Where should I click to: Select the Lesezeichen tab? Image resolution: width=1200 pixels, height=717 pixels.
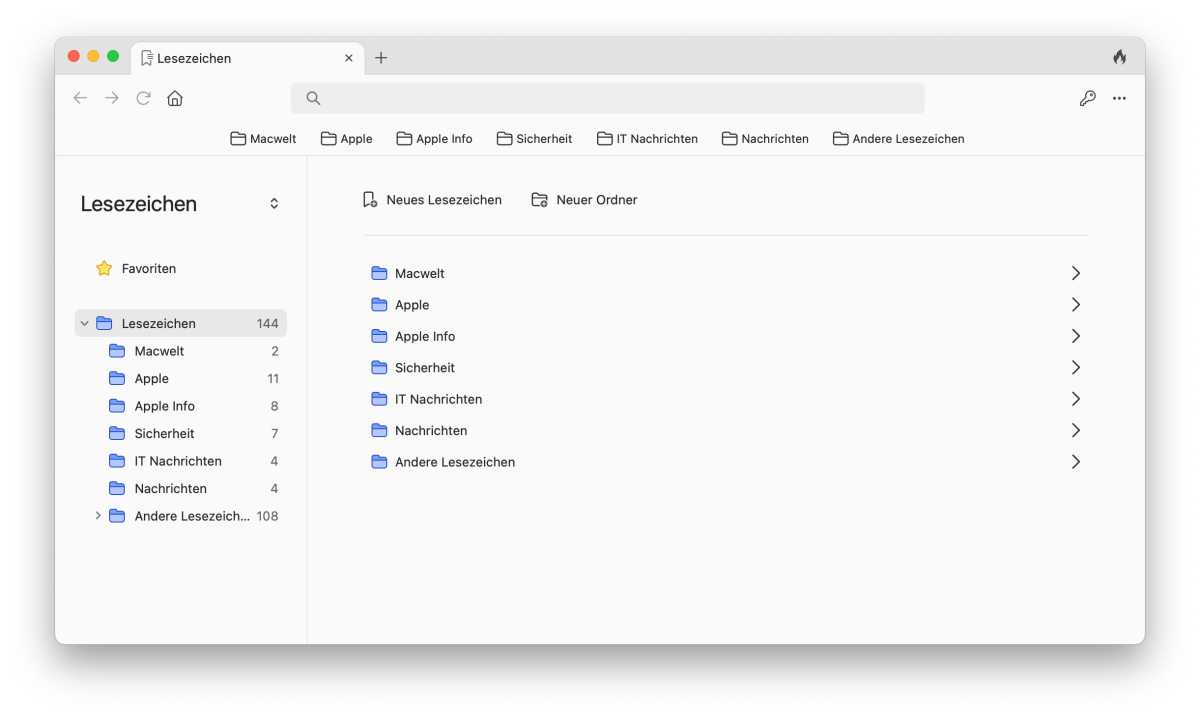pyautogui.click(x=247, y=58)
